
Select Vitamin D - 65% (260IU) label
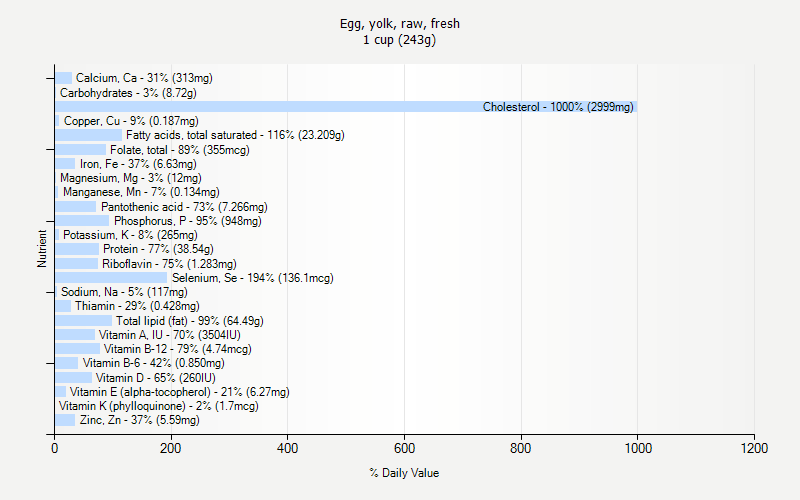click(x=156, y=378)
